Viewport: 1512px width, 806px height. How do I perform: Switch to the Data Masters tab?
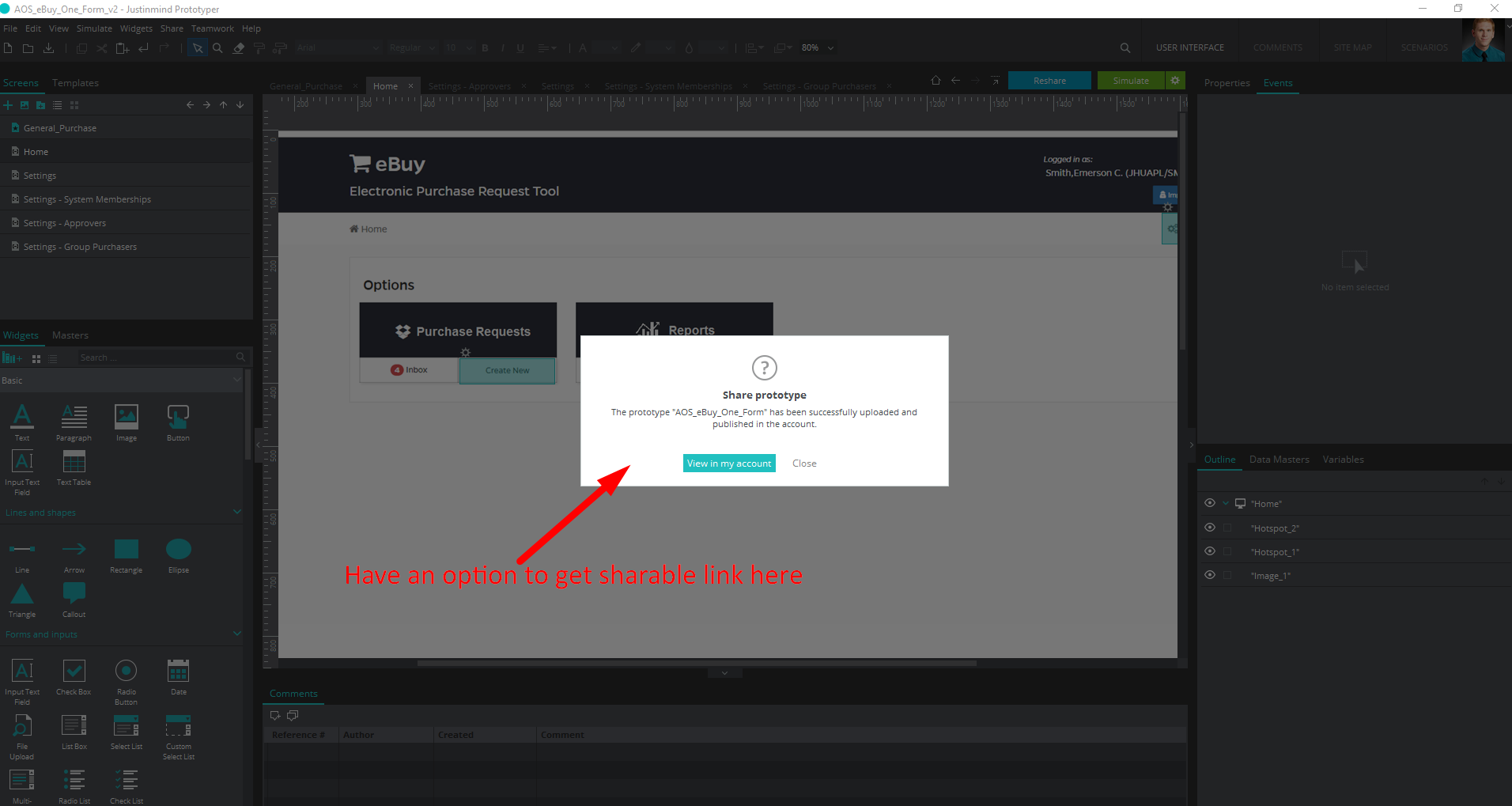pos(1279,460)
